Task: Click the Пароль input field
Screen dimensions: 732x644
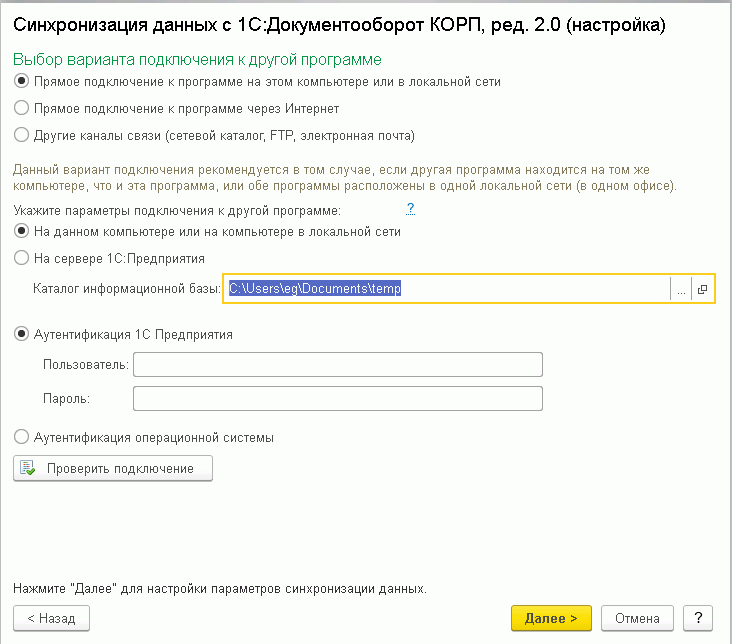Action: [338, 398]
